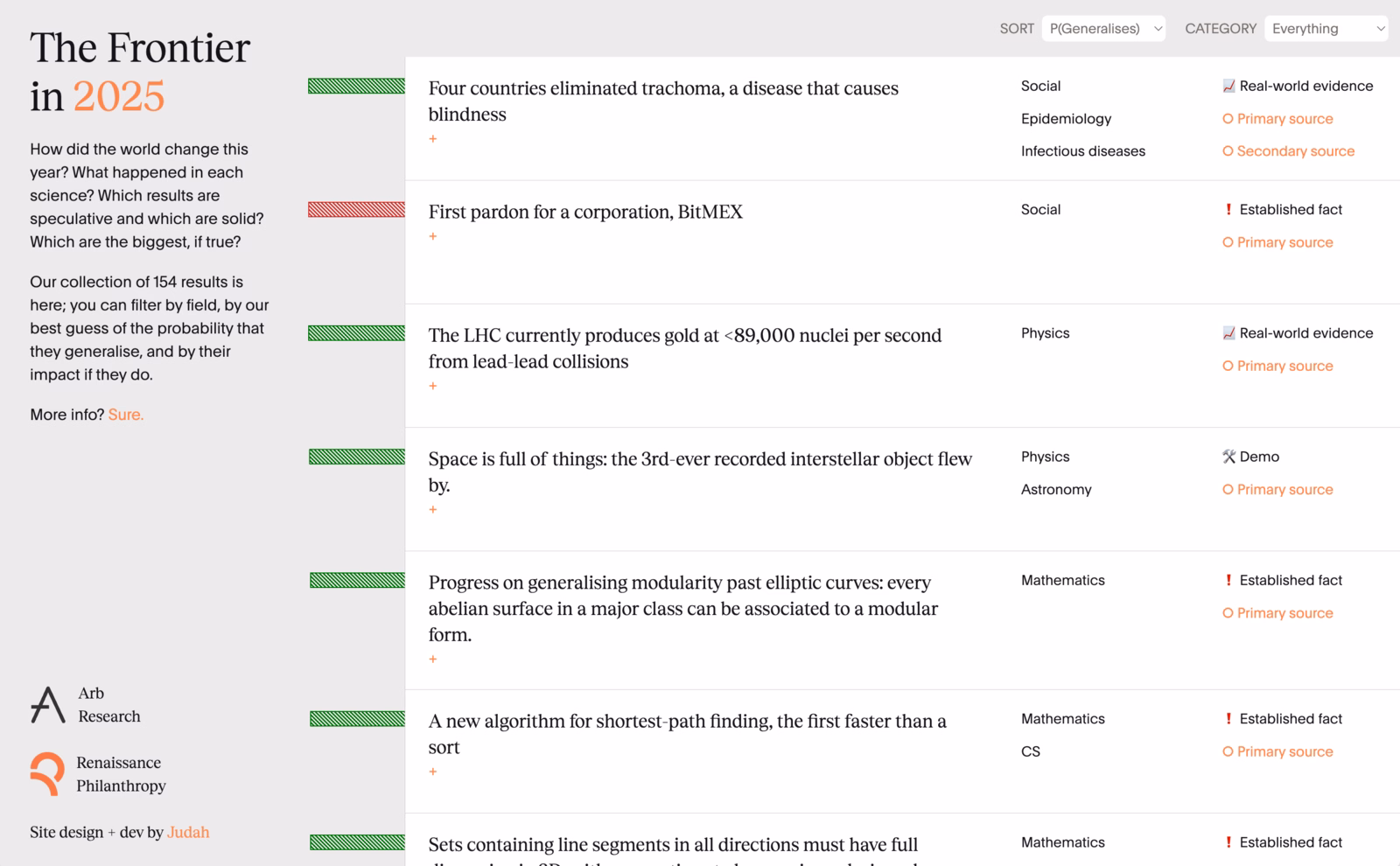Viewport: 1400px width, 866px height.
Task: Expand the BitMEX pardon entry plus sign
Action: pyautogui.click(x=433, y=236)
